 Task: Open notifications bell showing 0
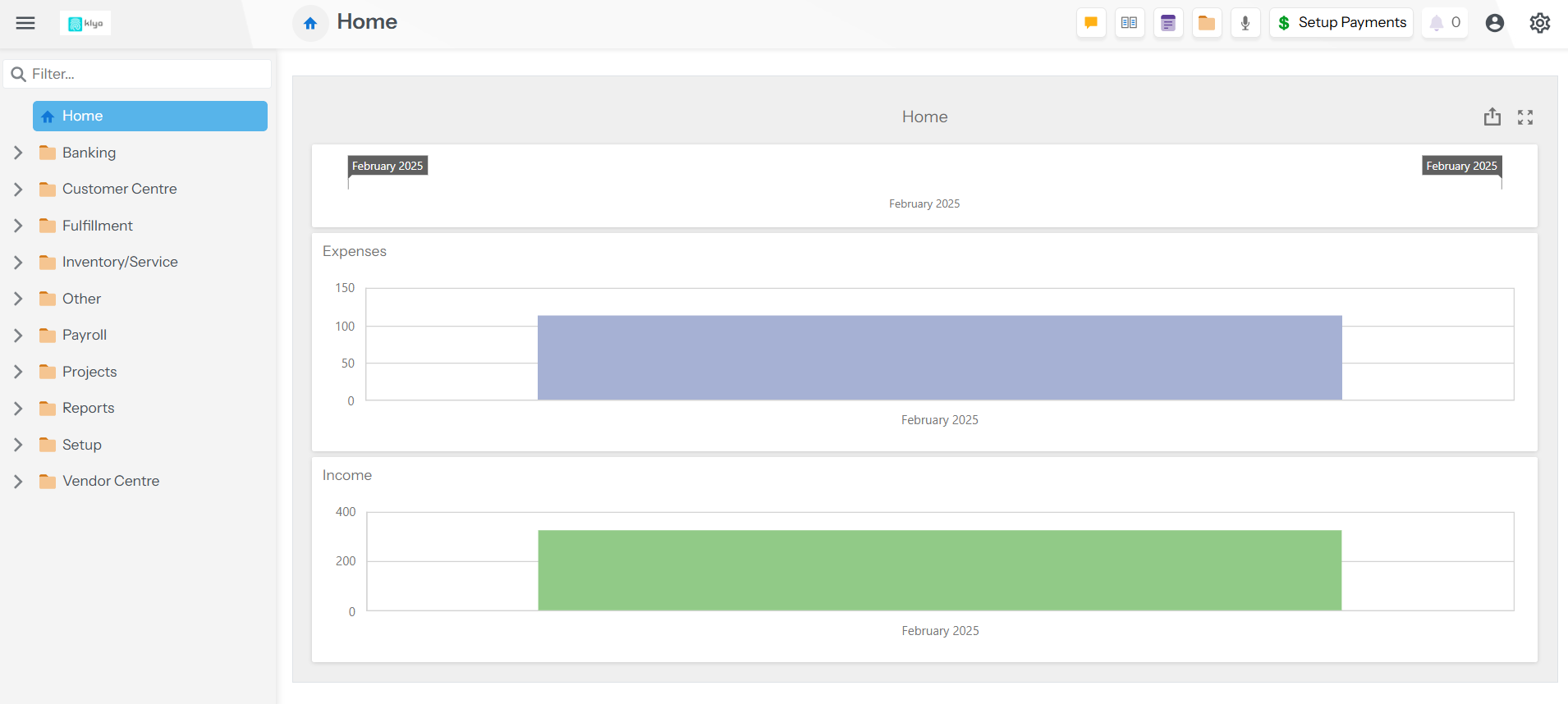[x=1445, y=23]
